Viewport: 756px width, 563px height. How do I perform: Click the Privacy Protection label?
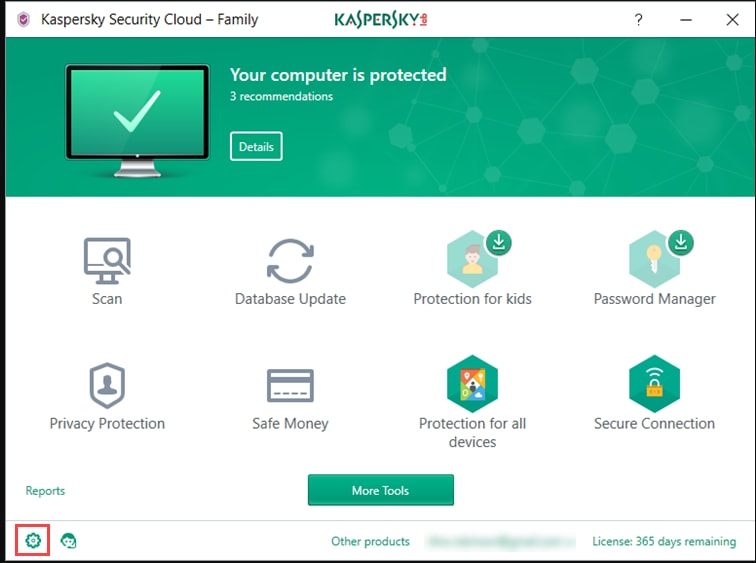[x=107, y=423]
